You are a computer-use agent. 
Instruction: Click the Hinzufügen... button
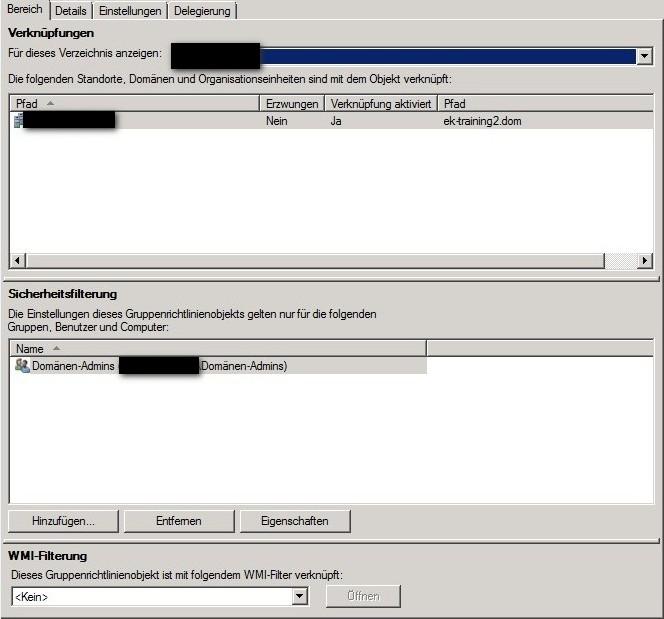pos(63,521)
